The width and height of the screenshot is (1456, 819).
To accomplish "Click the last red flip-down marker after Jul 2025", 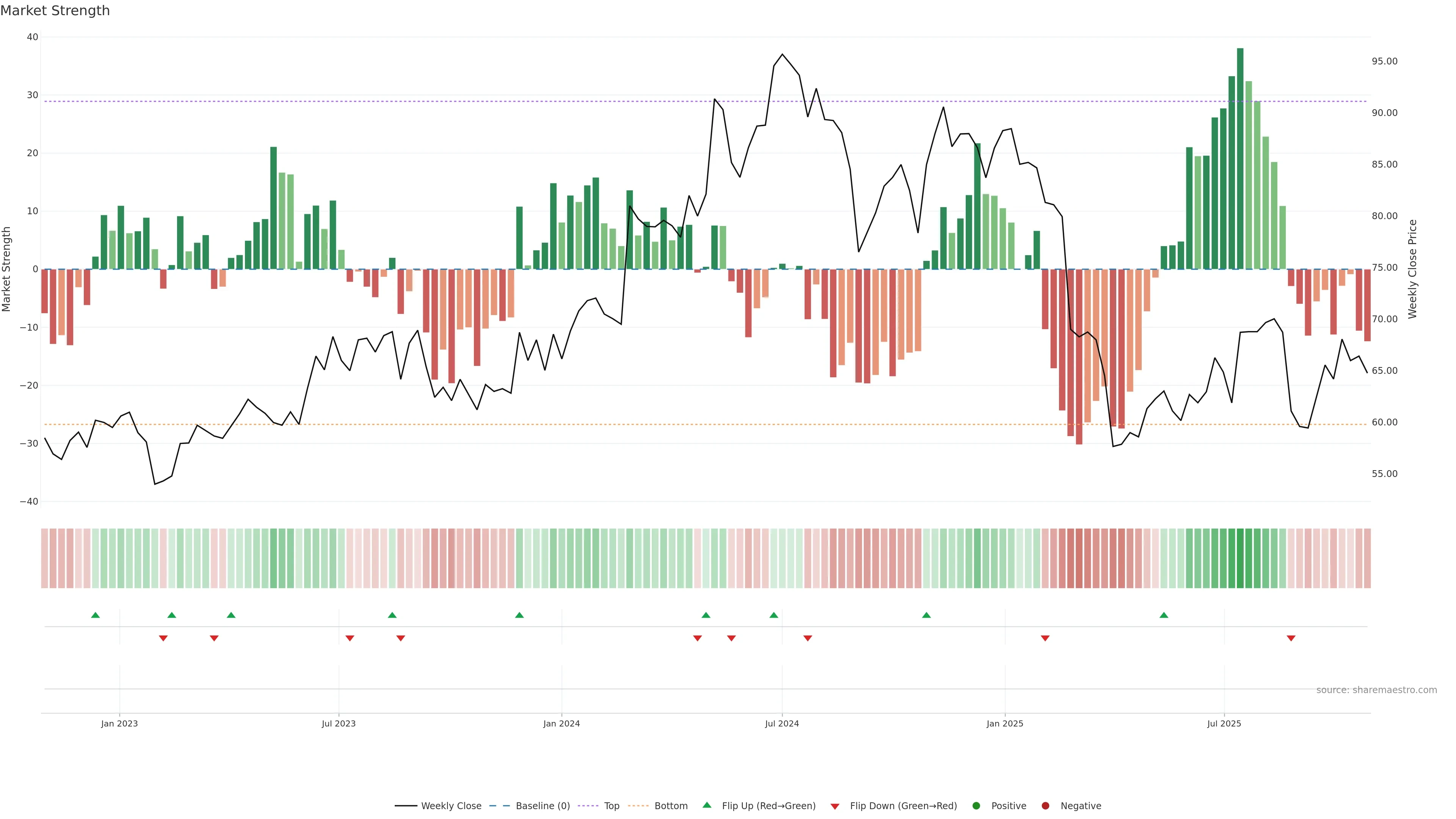I will point(1291,638).
